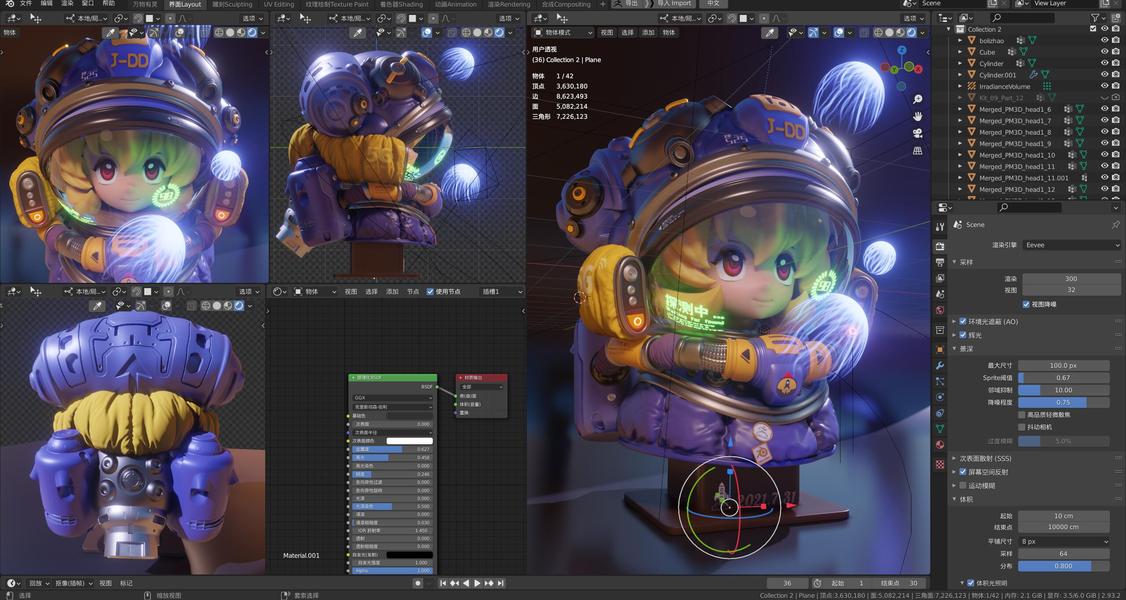The width and height of the screenshot is (1126, 600).
Task: Enable high quality slight defocus checkbox
Action: [x=1022, y=415]
